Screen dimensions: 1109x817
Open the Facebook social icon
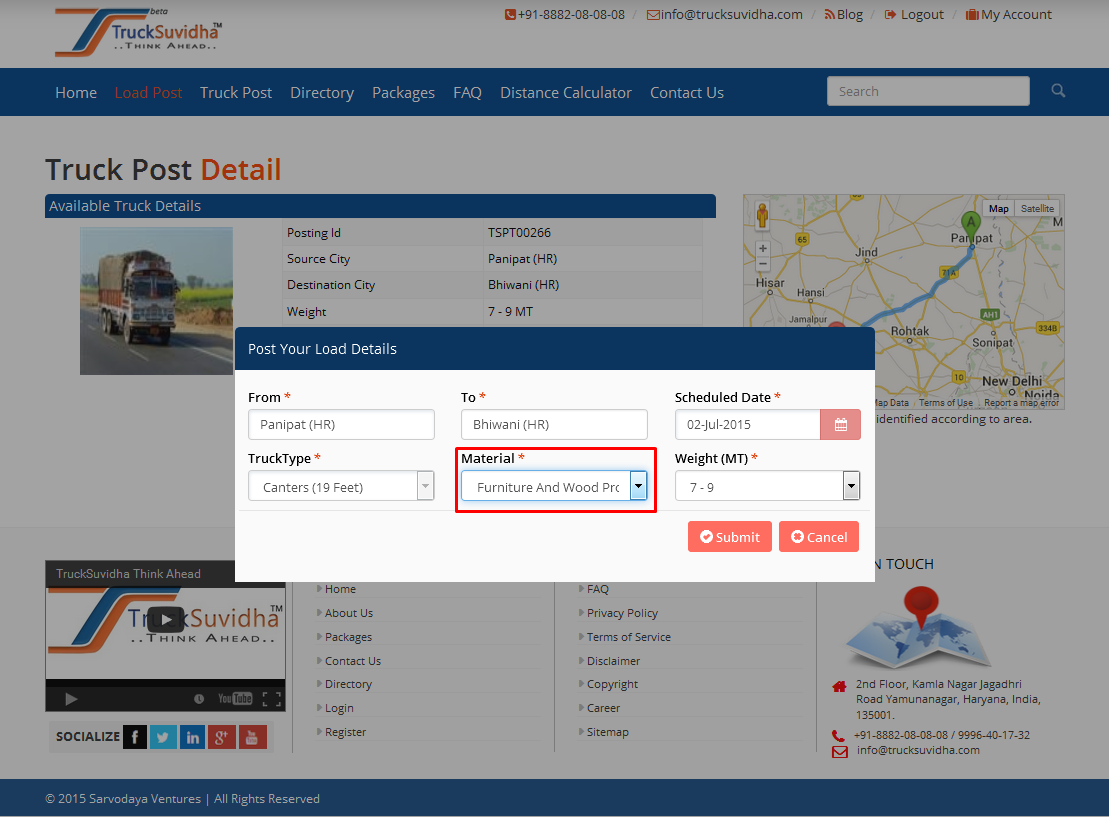(x=135, y=737)
